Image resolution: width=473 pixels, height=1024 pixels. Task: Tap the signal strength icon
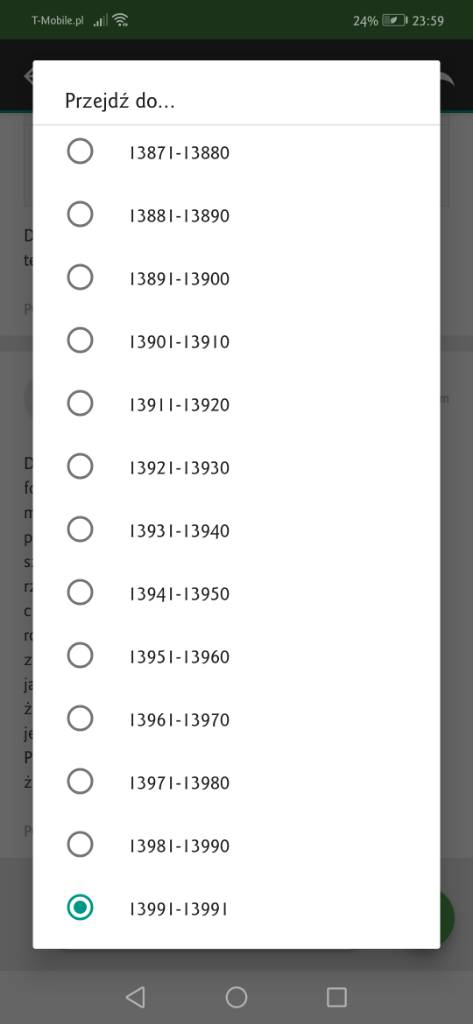[100, 21]
